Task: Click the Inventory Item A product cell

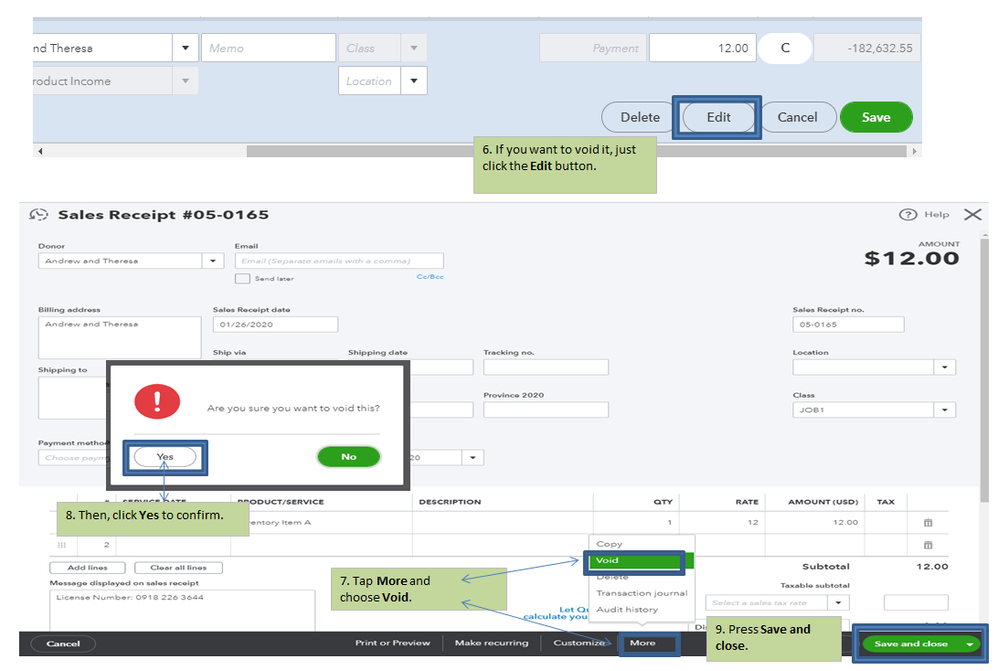Action: [x=321, y=523]
